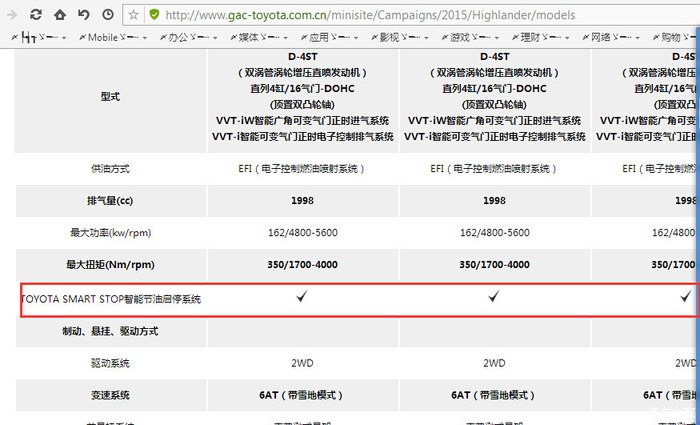Click 2WD in the first model column
This screenshot has width=700, height=425.
(x=302, y=363)
